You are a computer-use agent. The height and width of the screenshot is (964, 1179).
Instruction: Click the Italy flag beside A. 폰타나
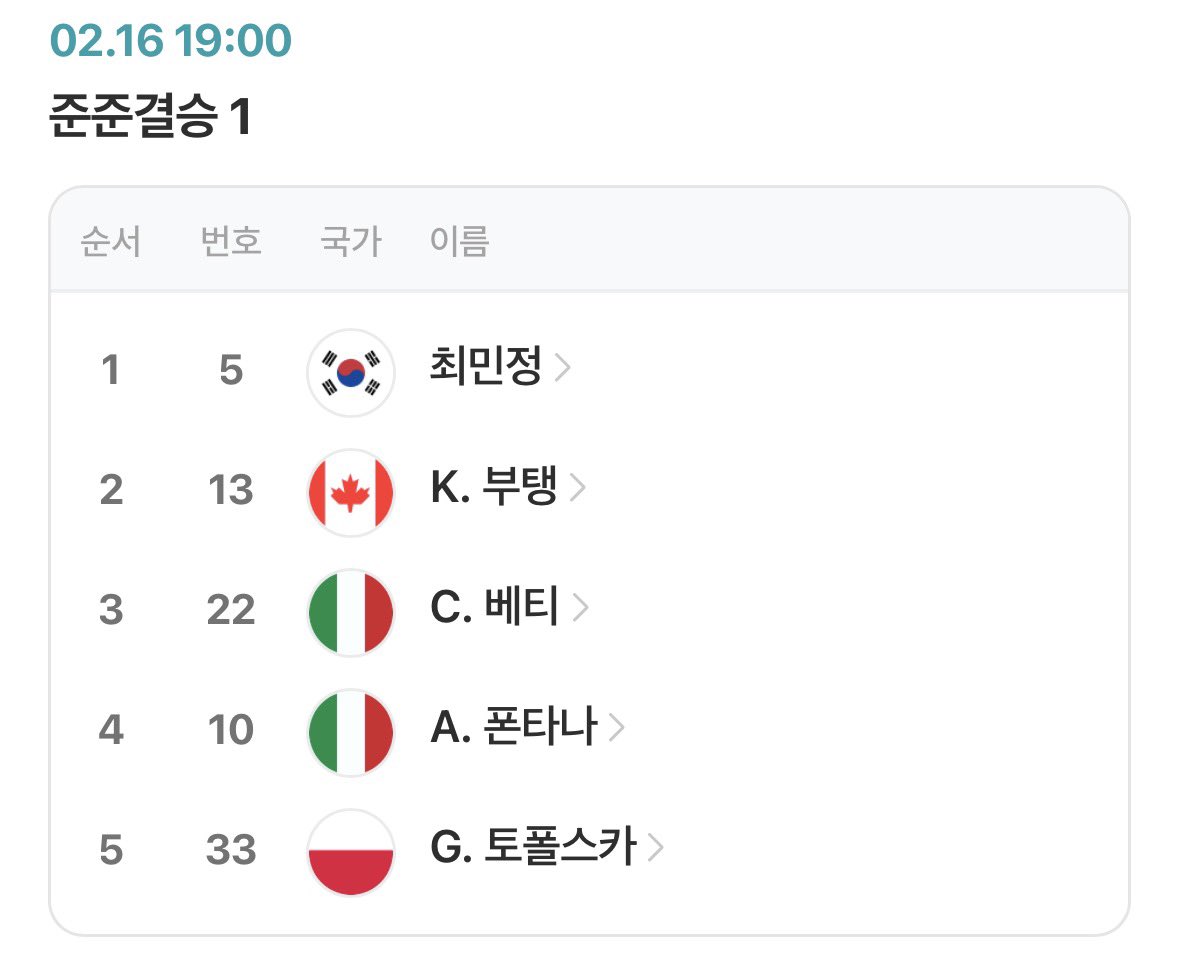pos(350,732)
